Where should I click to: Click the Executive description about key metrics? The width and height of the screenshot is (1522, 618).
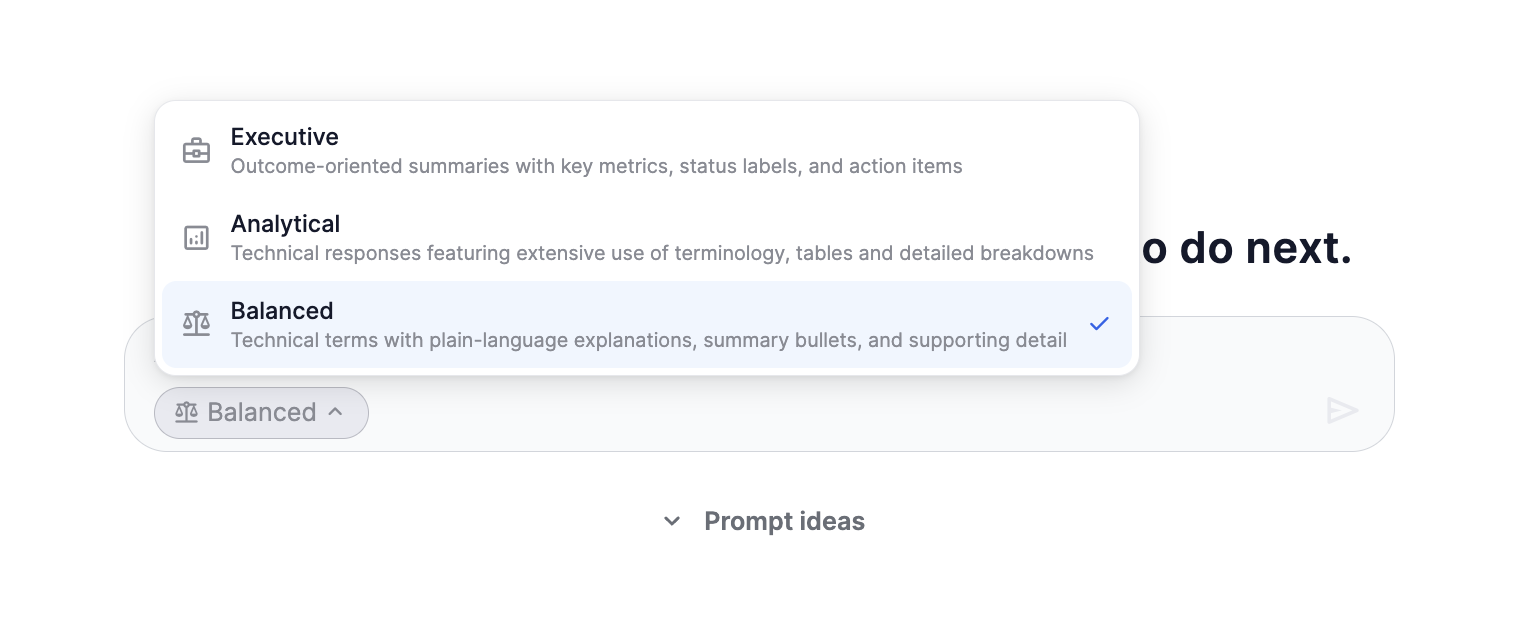click(596, 166)
